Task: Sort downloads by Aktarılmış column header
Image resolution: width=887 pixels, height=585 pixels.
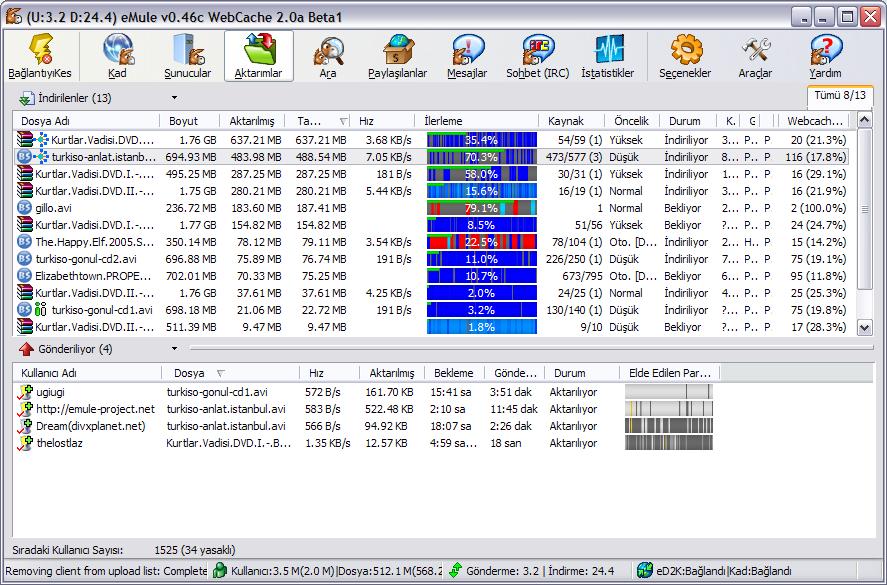Action: pos(252,121)
